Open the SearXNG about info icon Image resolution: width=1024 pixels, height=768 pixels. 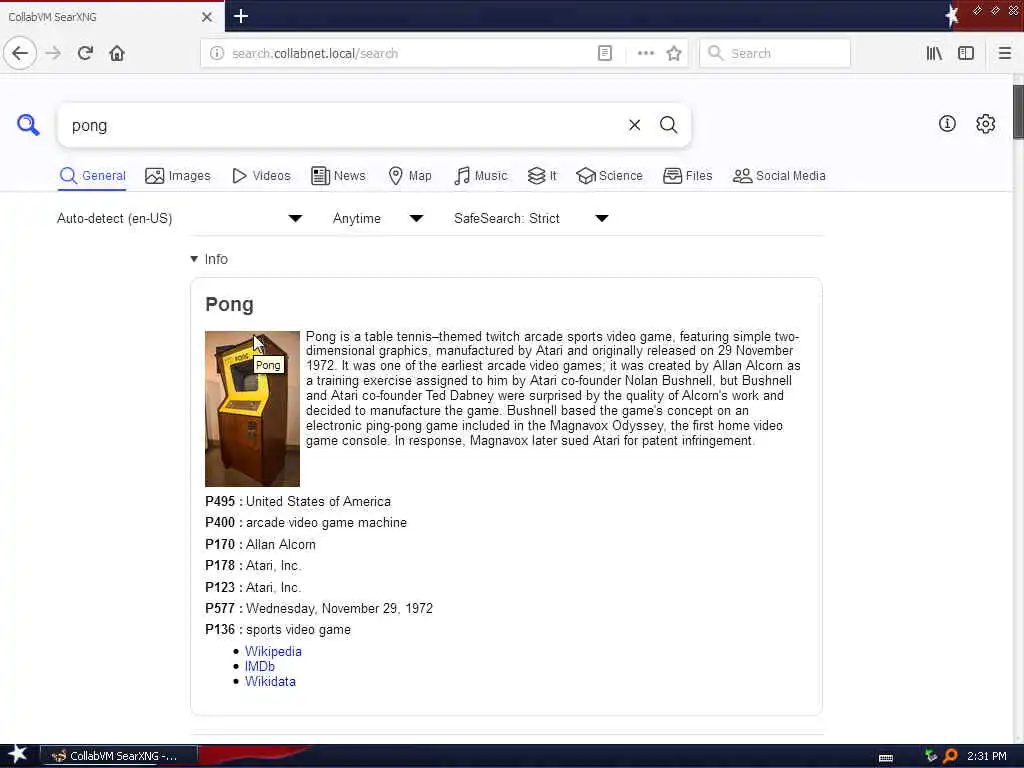(x=947, y=123)
